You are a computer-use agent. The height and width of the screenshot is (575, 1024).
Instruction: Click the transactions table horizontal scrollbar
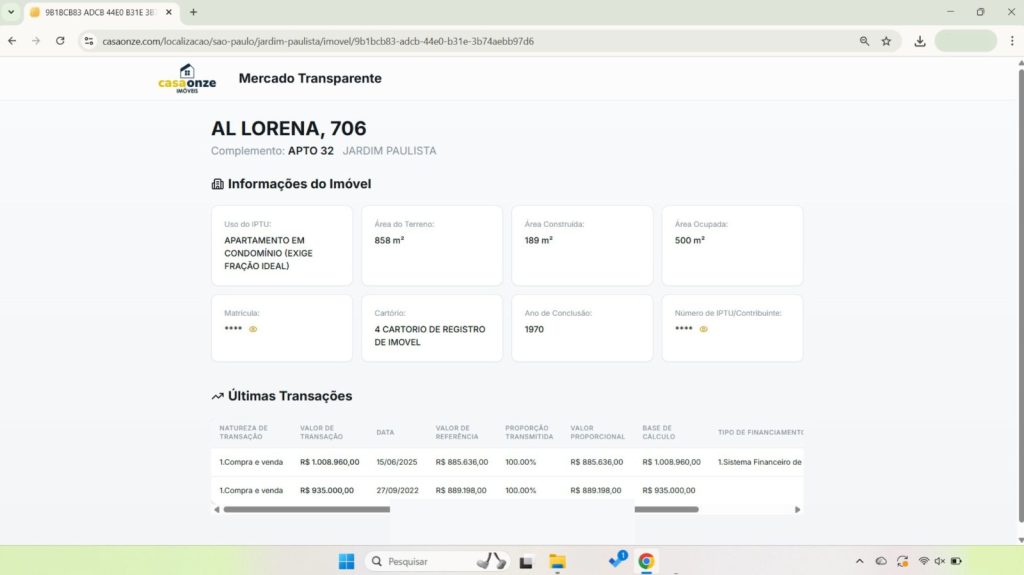305,509
